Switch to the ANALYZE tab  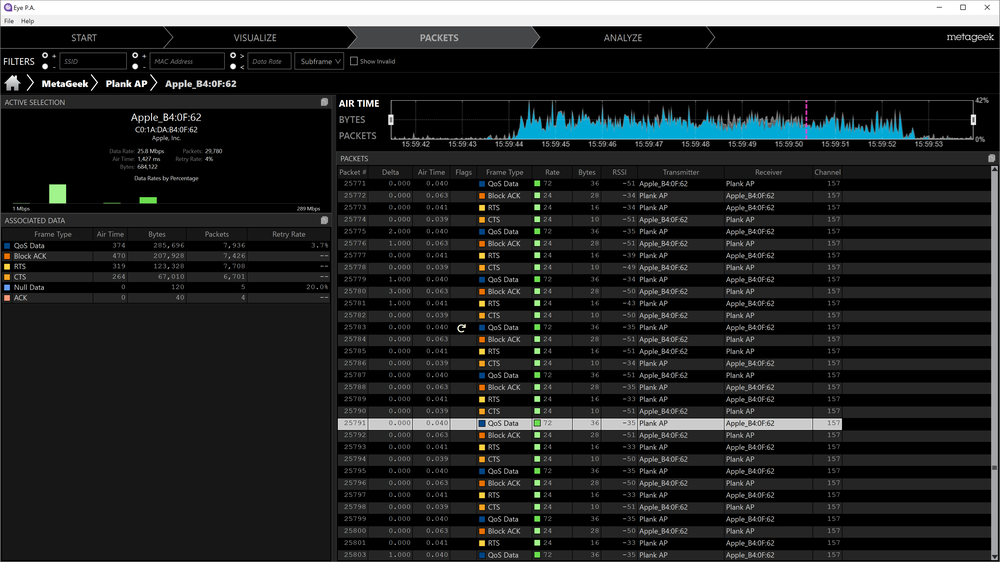tap(623, 38)
